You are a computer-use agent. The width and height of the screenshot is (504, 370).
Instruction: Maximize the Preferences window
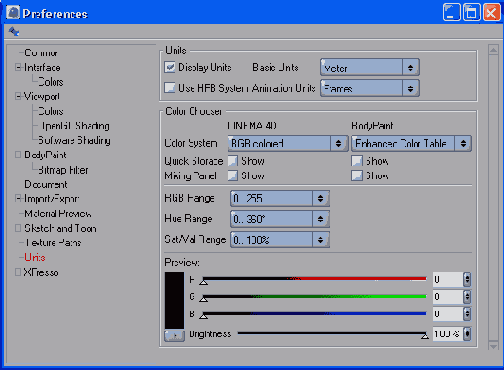472,12
